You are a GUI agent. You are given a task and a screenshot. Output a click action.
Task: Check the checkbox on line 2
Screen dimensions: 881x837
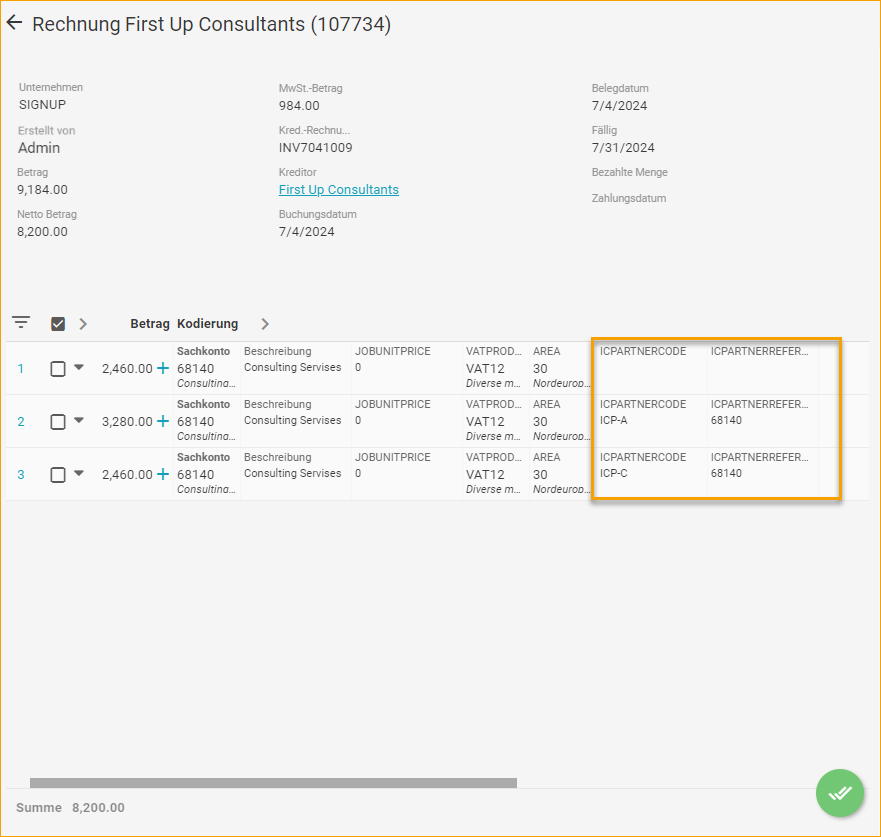coord(57,421)
